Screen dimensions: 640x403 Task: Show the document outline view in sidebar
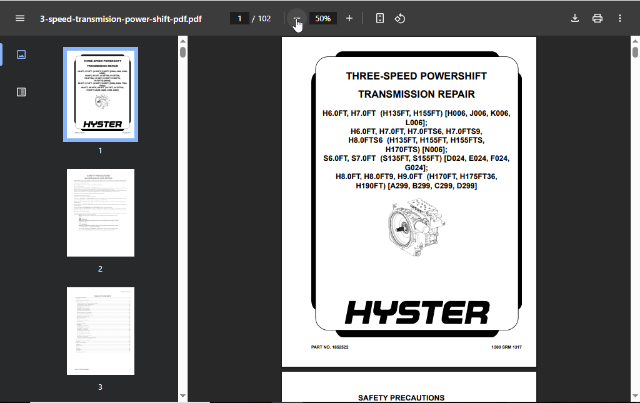click(x=21, y=92)
